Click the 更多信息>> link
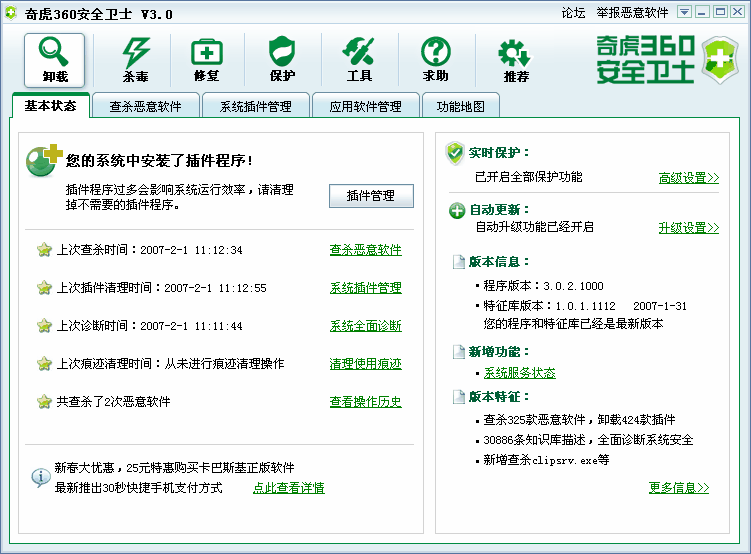The height and width of the screenshot is (554, 751). (679, 487)
